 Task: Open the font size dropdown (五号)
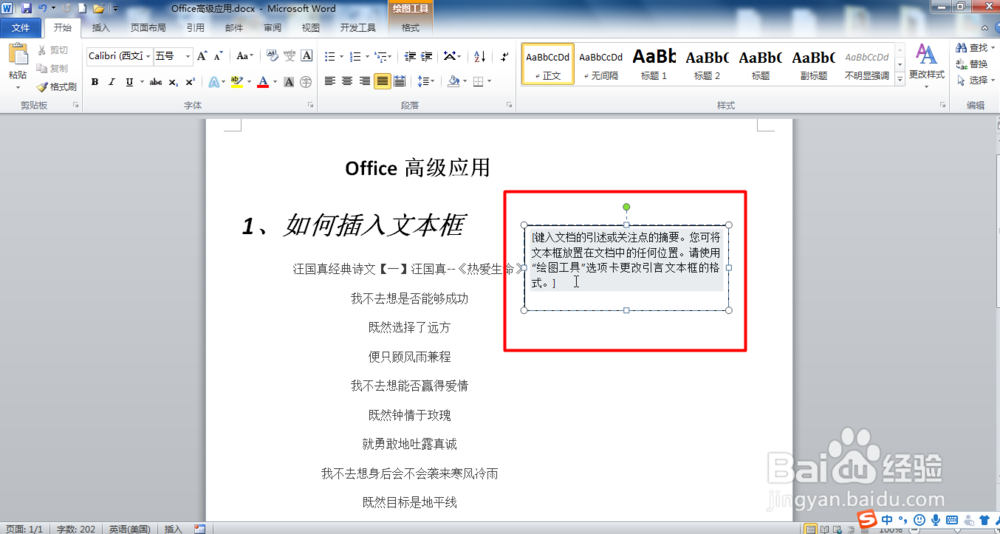188,56
